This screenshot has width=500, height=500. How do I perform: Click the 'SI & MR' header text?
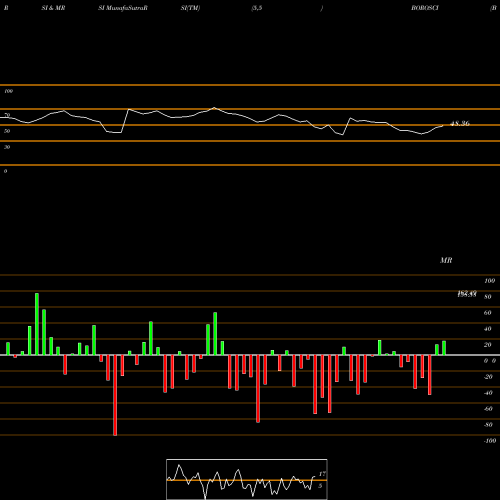click(x=53, y=8)
